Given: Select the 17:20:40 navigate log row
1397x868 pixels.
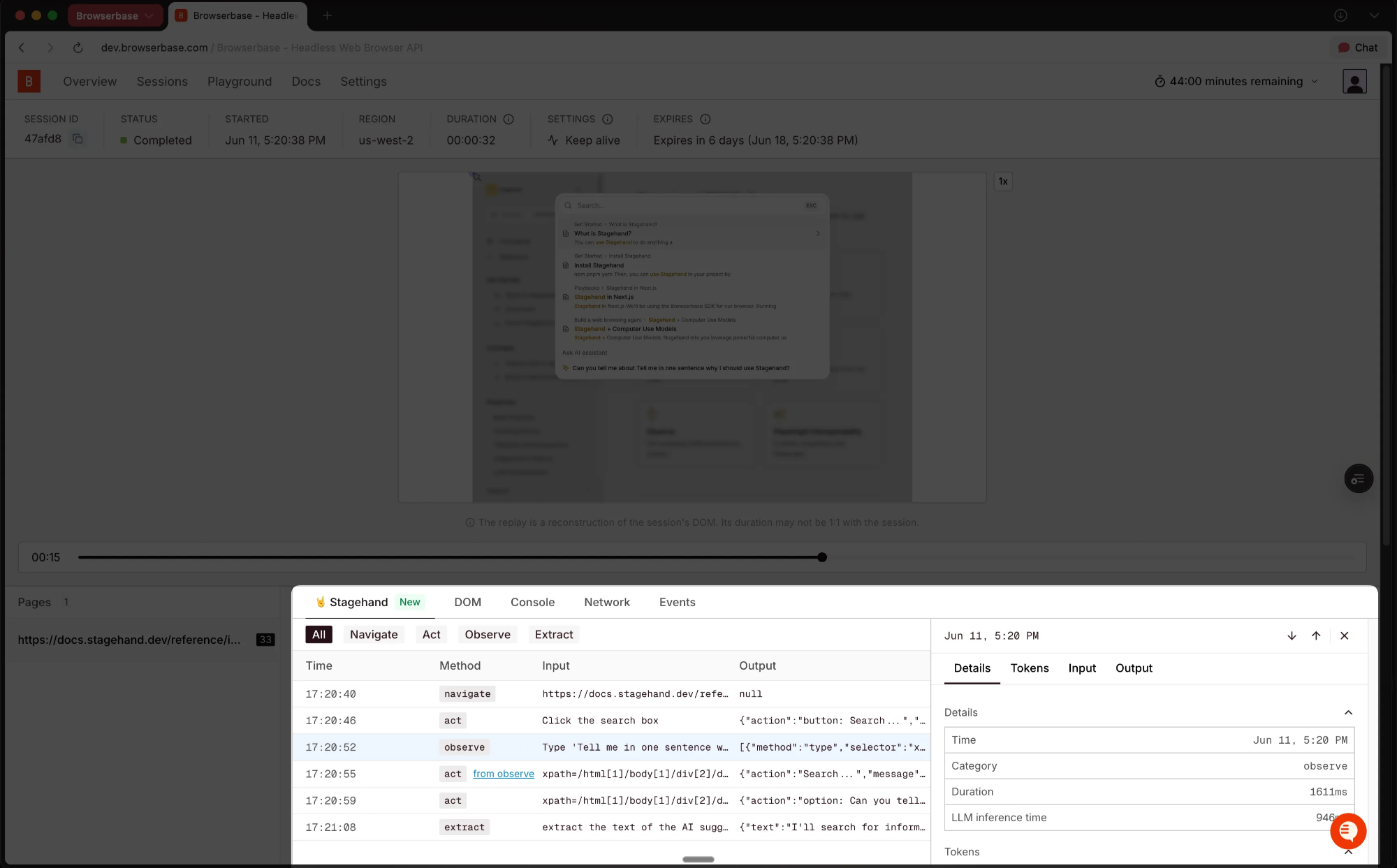Looking at the screenshot, I should pos(611,693).
